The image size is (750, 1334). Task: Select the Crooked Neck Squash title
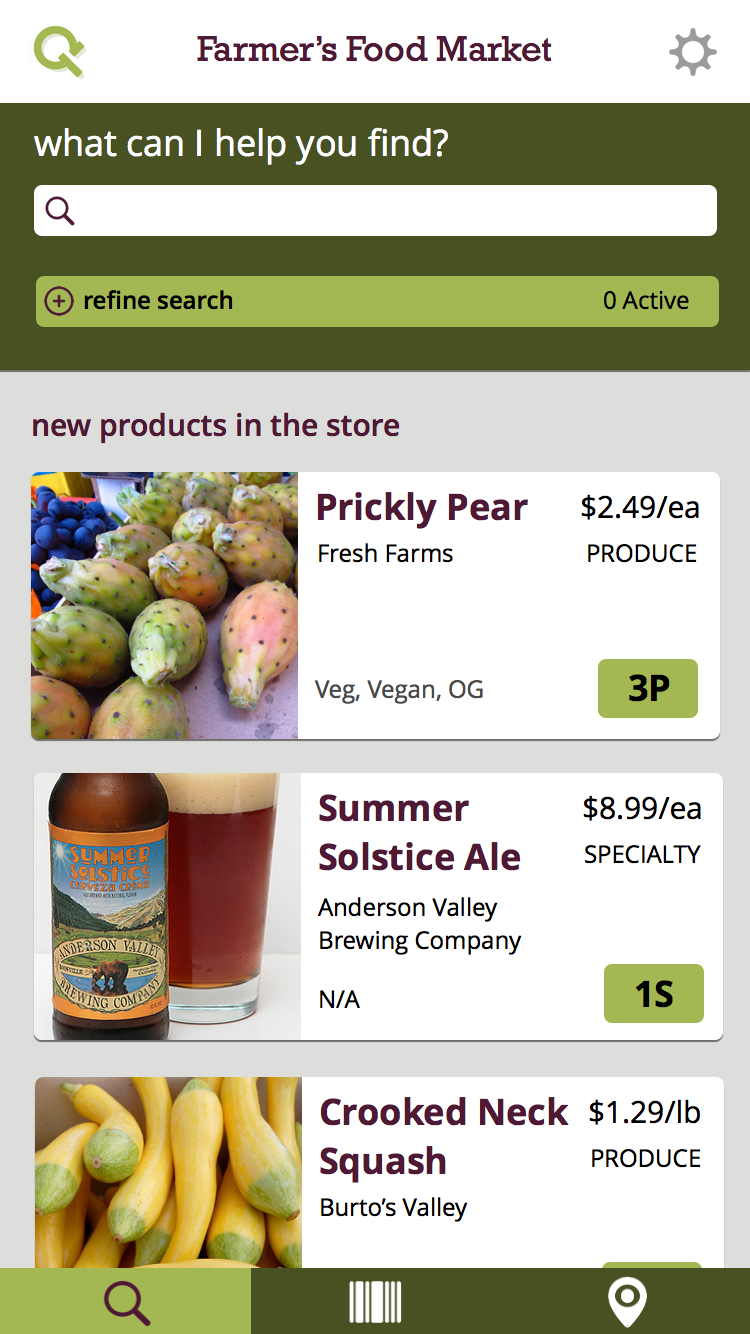442,1136
